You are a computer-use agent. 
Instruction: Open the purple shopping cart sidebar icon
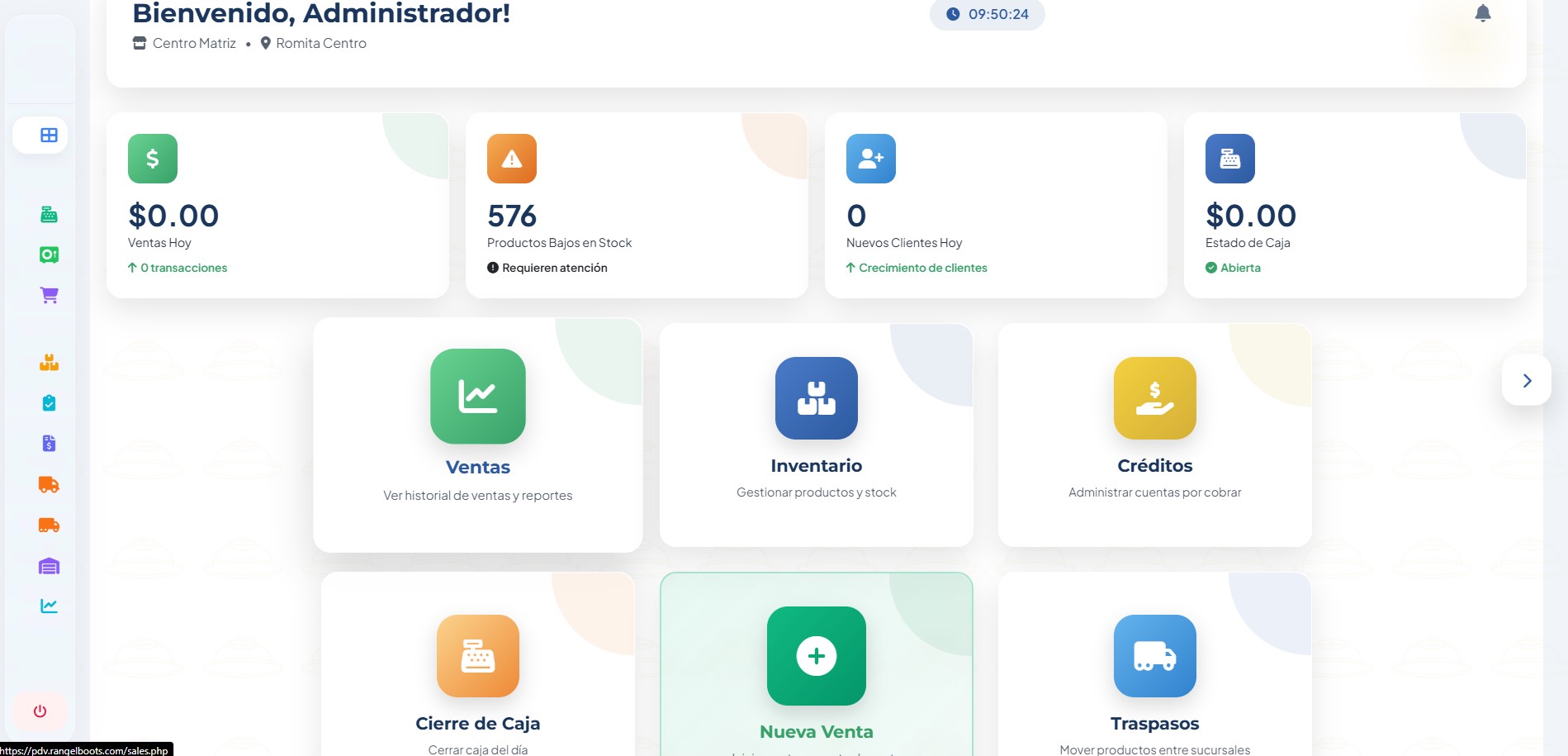coord(49,295)
